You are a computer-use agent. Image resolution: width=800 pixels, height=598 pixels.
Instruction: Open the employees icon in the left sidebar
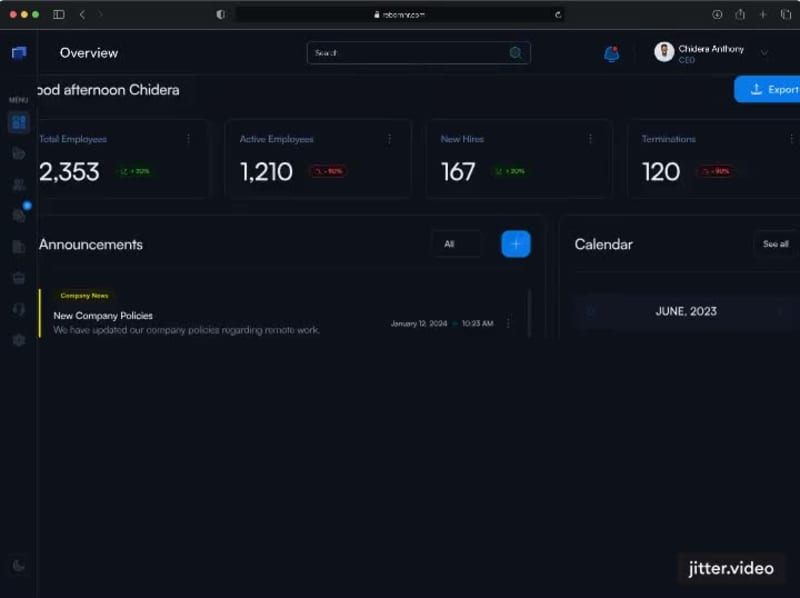[18, 184]
